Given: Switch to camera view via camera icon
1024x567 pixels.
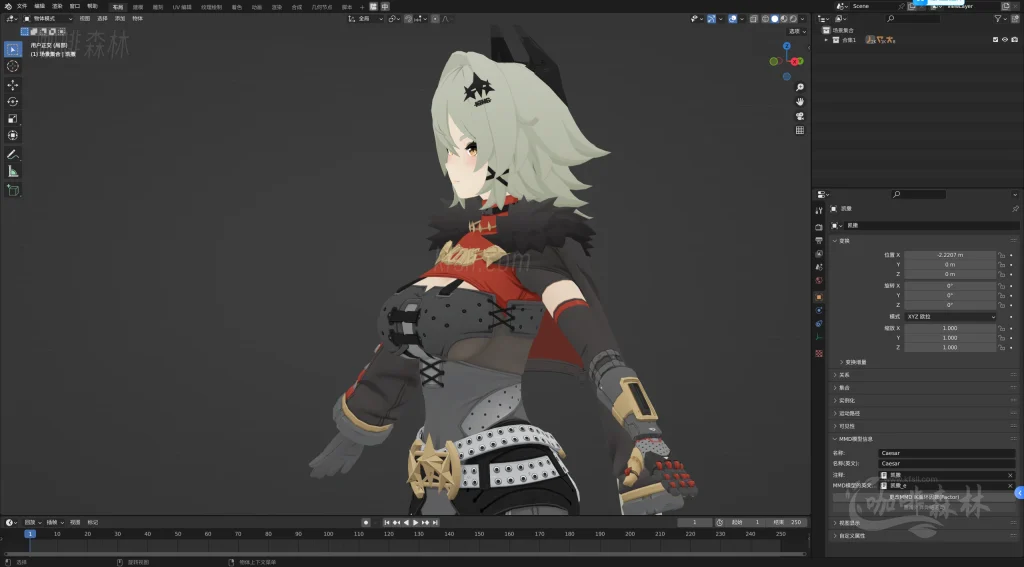Looking at the screenshot, I should click(799, 116).
